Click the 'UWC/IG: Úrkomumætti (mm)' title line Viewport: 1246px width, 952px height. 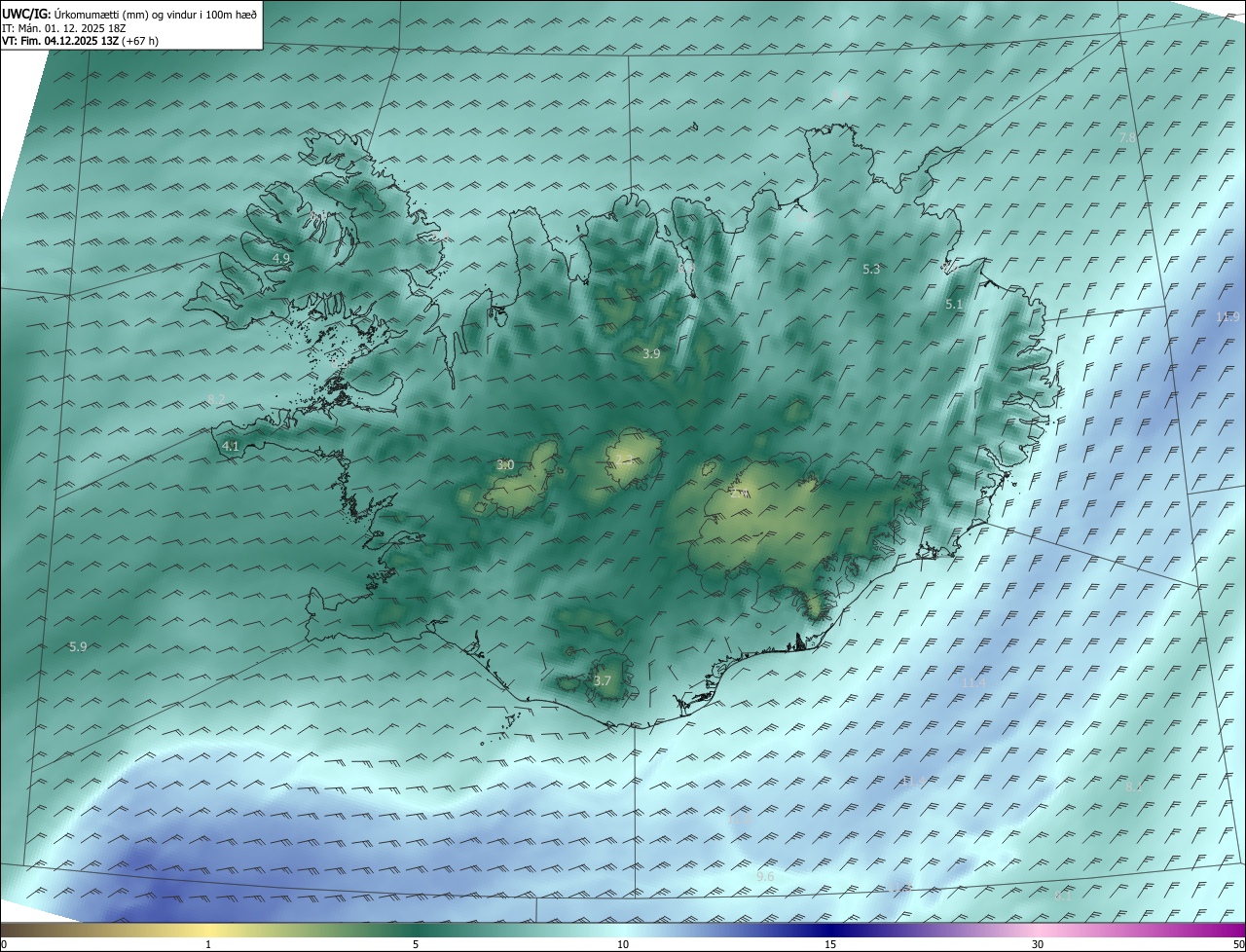129,14
